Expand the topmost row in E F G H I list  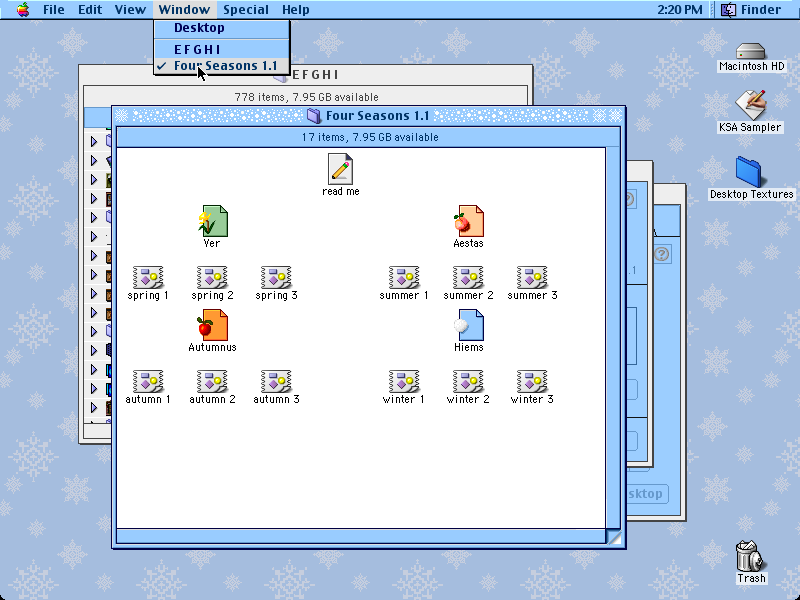pos(94,141)
